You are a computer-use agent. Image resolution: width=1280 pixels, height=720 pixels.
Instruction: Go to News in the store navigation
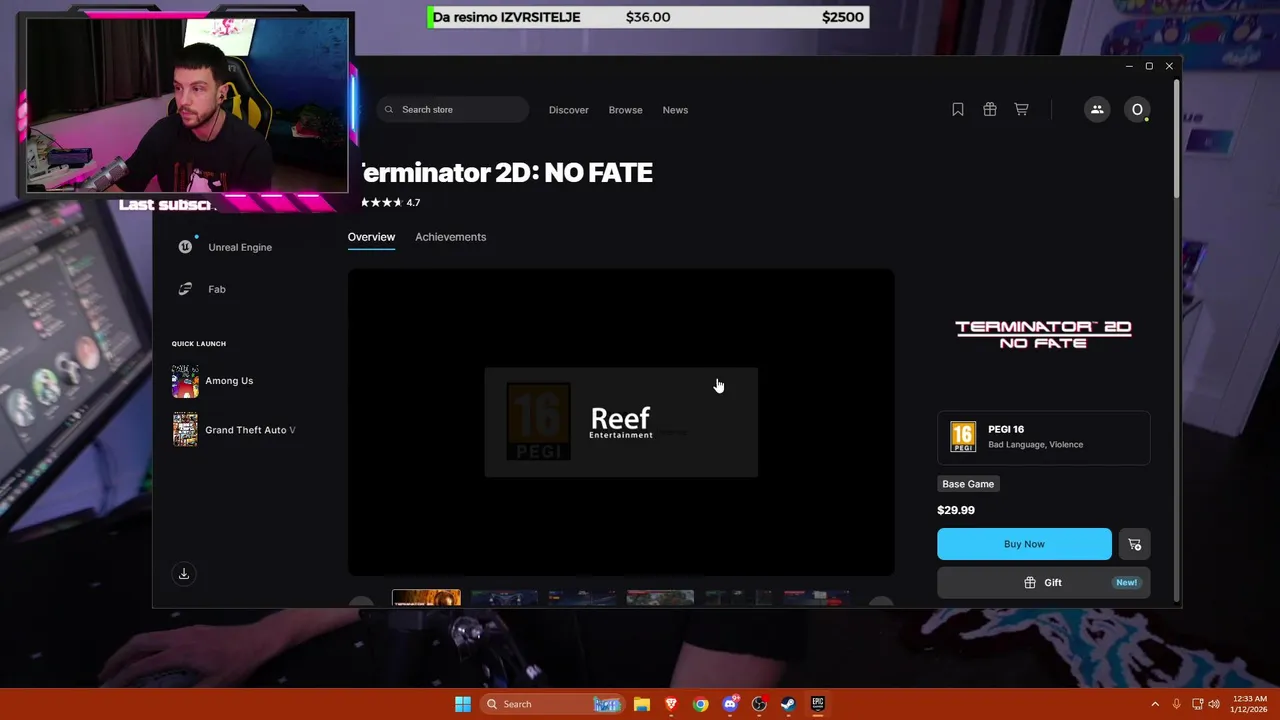click(x=675, y=110)
